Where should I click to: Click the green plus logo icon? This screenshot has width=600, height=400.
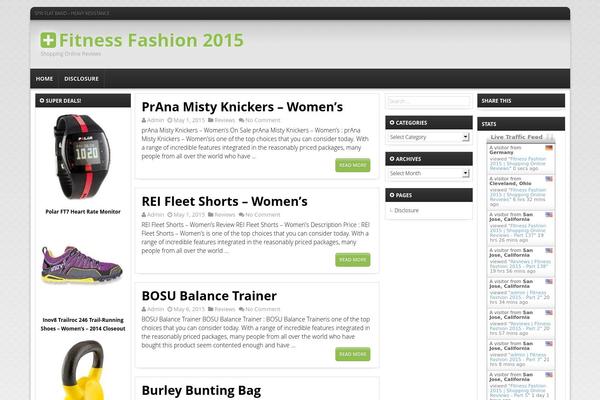pyautogui.click(x=48, y=40)
